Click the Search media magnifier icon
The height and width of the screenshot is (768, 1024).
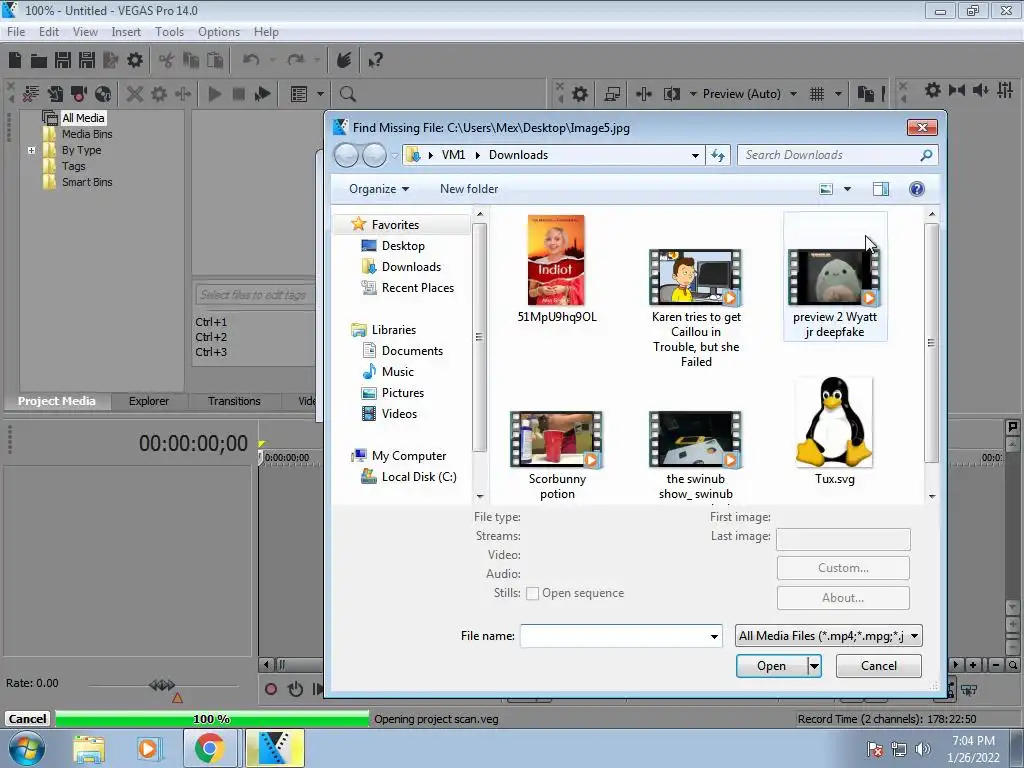[348, 94]
